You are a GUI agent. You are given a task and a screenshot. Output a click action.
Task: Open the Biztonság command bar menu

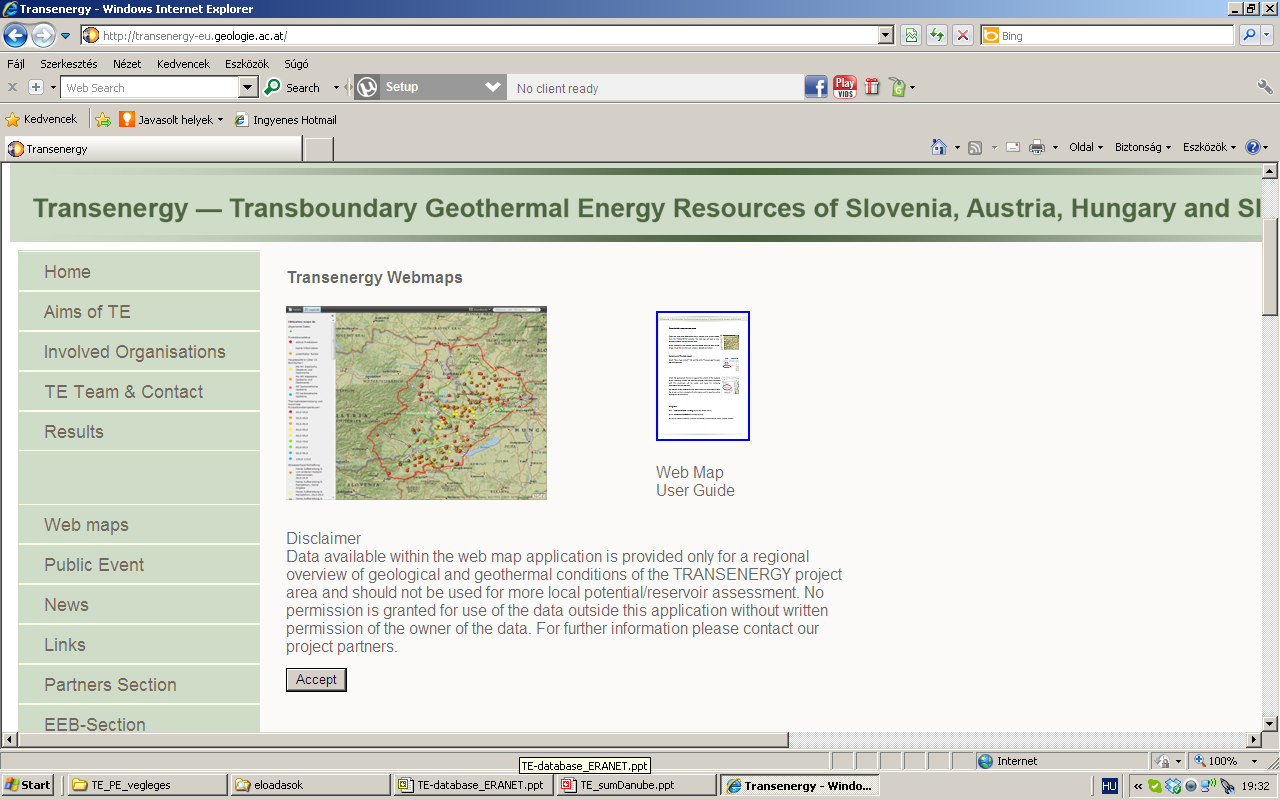(1142, 147)
